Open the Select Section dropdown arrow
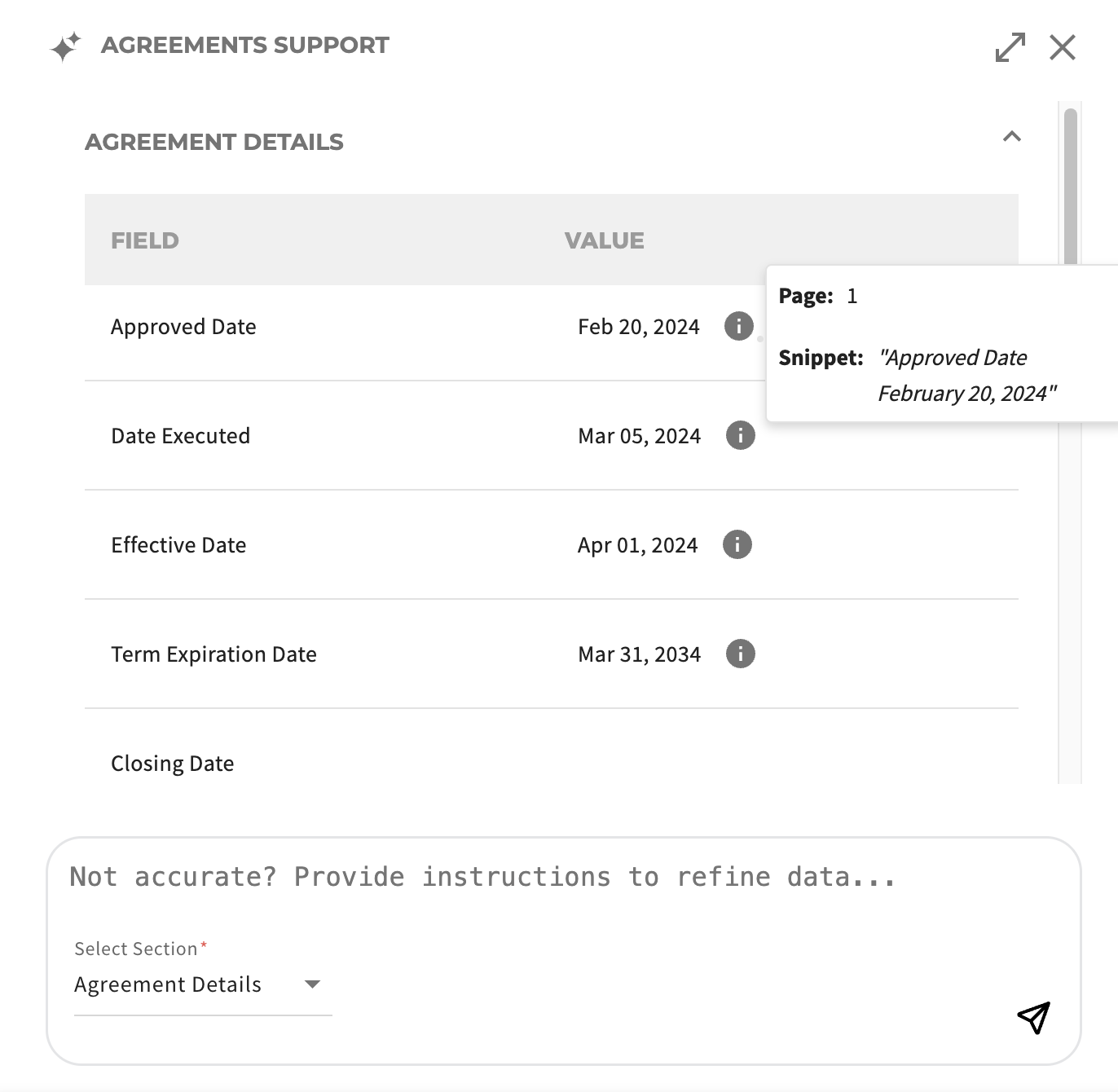The width and height of the screenshot is (1118, 1092). pyautogui.click(x=312, y=984)
